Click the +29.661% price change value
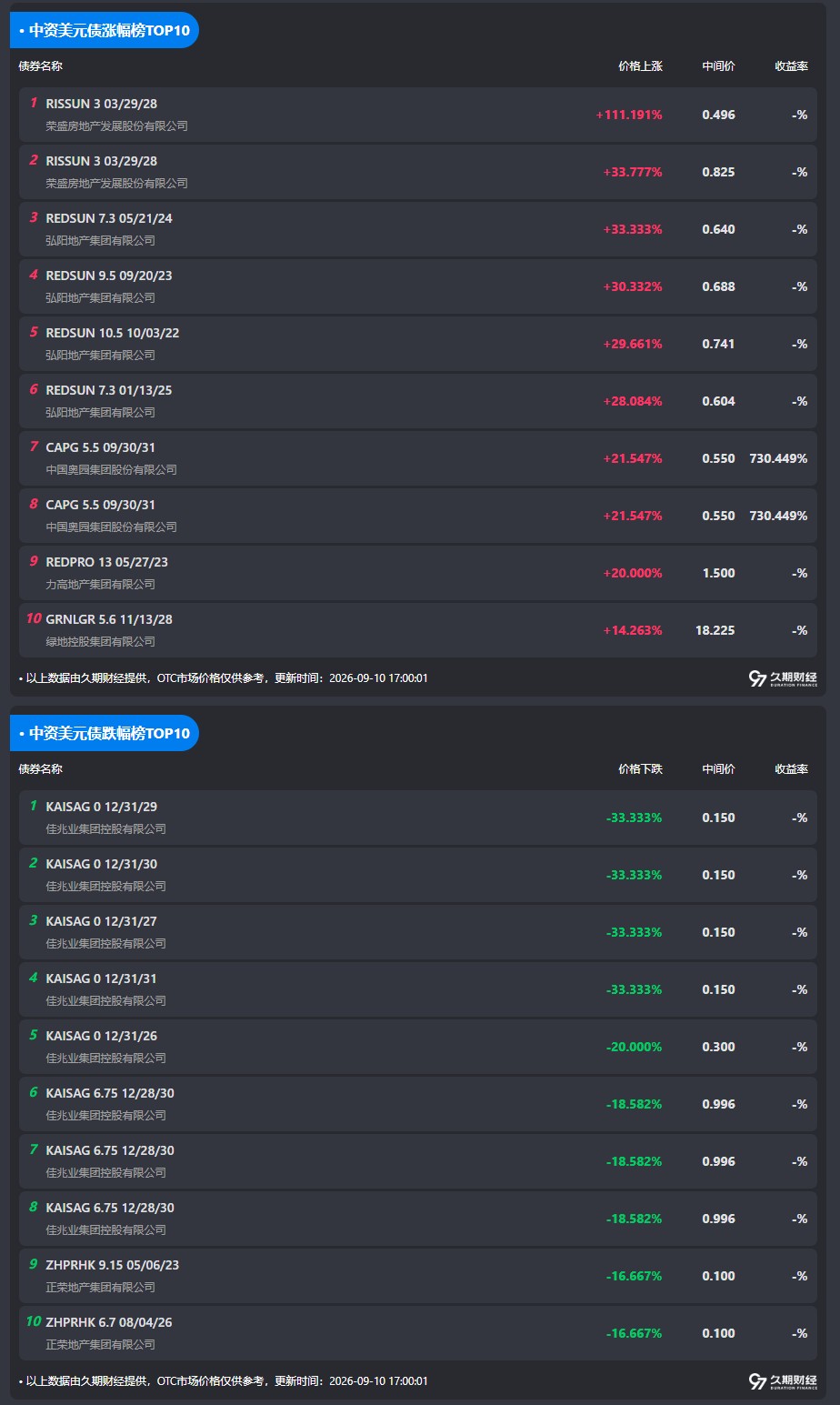The image size is (840, 1405). pos(633,344)
